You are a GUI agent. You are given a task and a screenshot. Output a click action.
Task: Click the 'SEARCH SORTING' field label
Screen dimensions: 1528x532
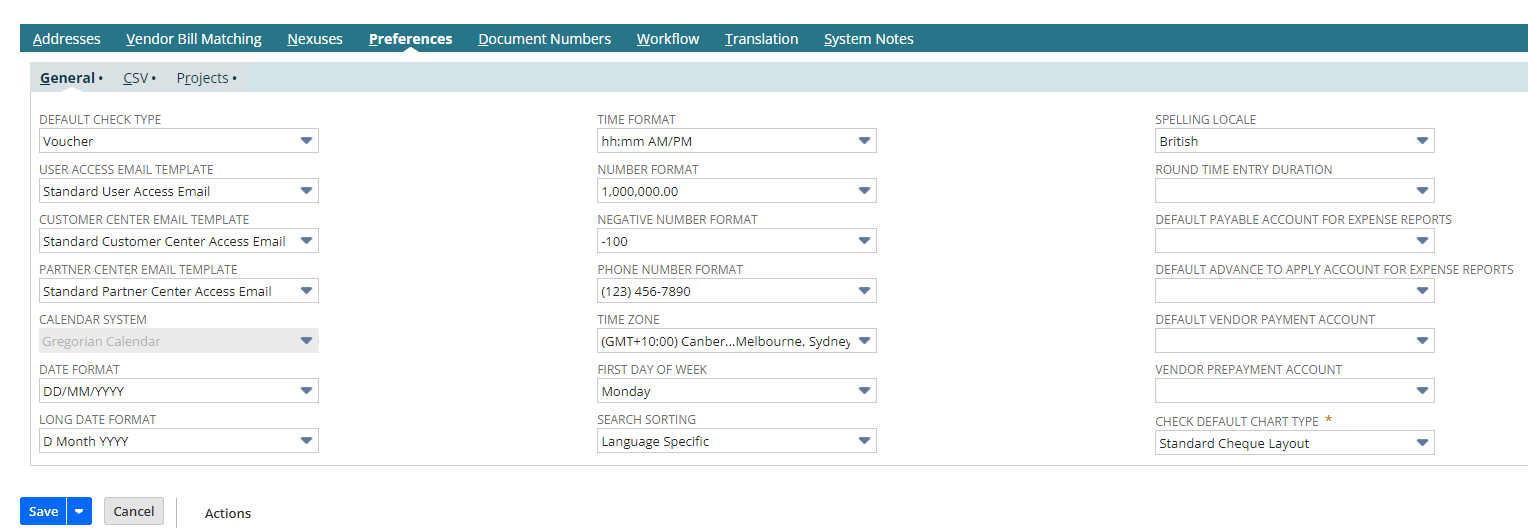[647, 419]
